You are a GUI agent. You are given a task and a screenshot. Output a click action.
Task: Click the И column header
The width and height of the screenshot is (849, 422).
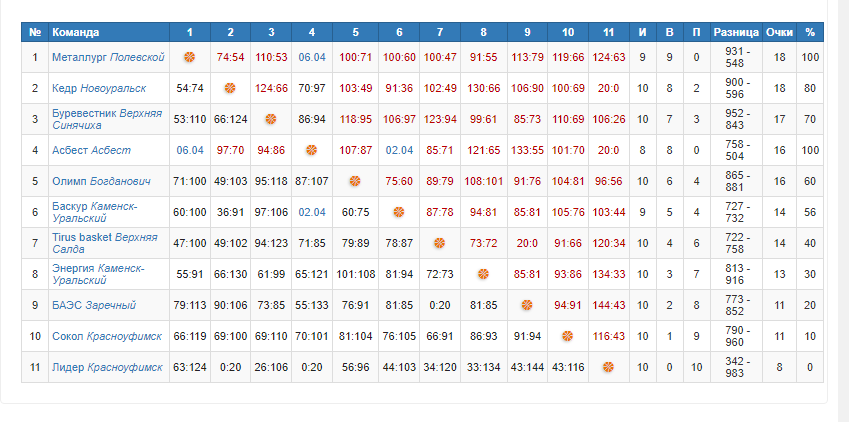643,33
